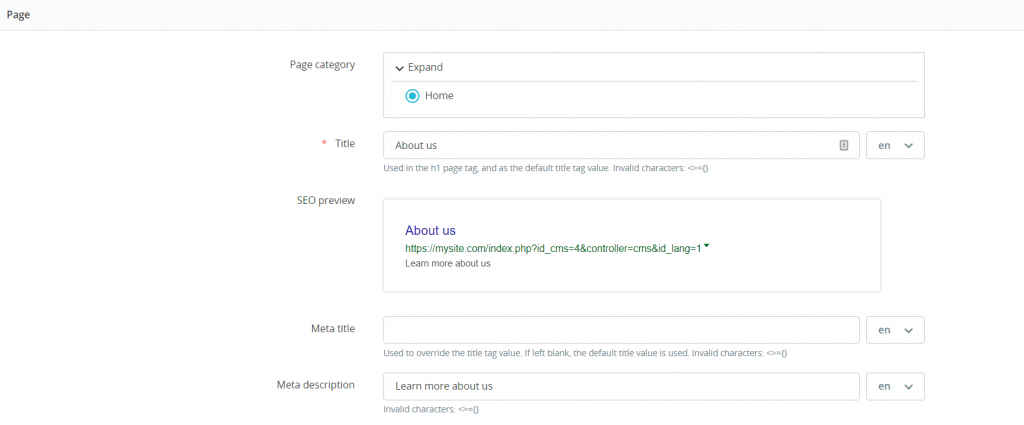Click the green mysite.com URL in preview

pos(552,247)
